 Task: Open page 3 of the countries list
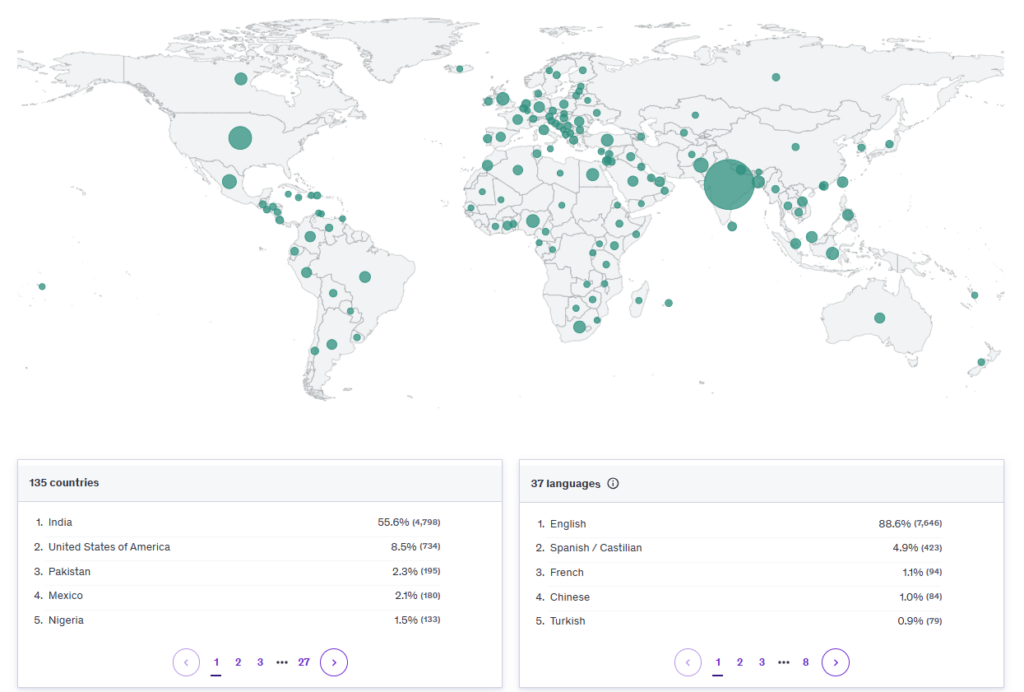[x=260, y=662]
